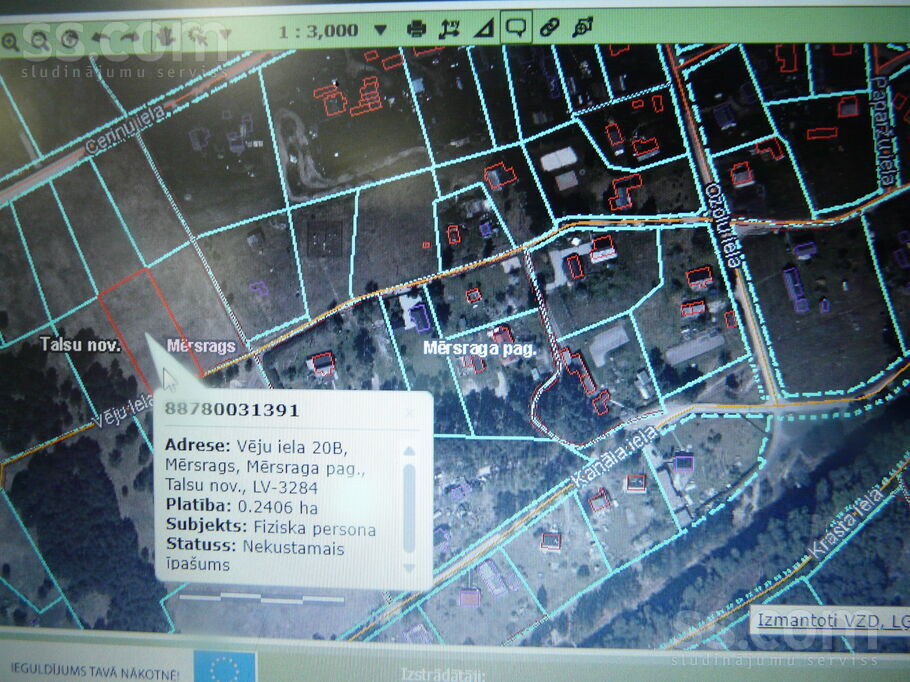Click the Izmantoti VZD attribution link
This screenshot has width=910, height=682.
pos(832,620)
